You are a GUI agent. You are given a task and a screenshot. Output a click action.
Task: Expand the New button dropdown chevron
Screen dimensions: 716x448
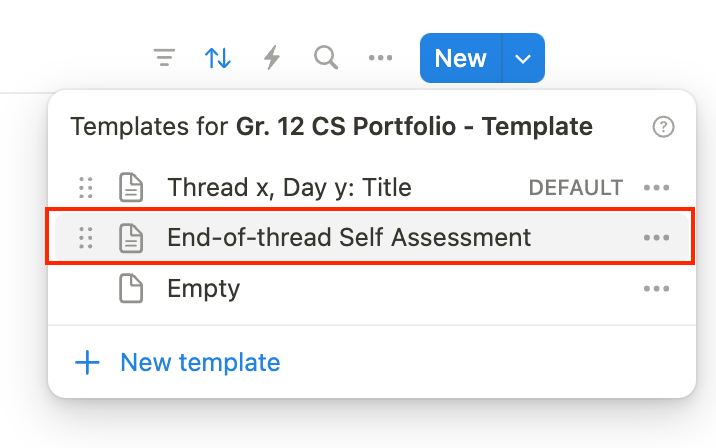(523, 58)
